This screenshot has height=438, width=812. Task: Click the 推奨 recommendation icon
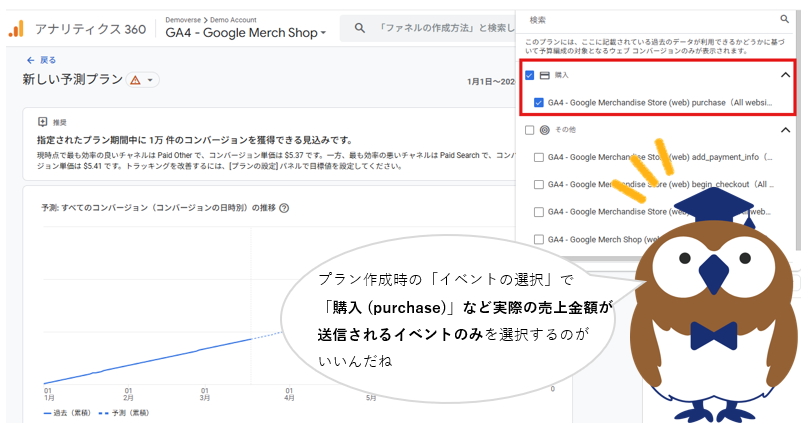(x=42, y=122)
